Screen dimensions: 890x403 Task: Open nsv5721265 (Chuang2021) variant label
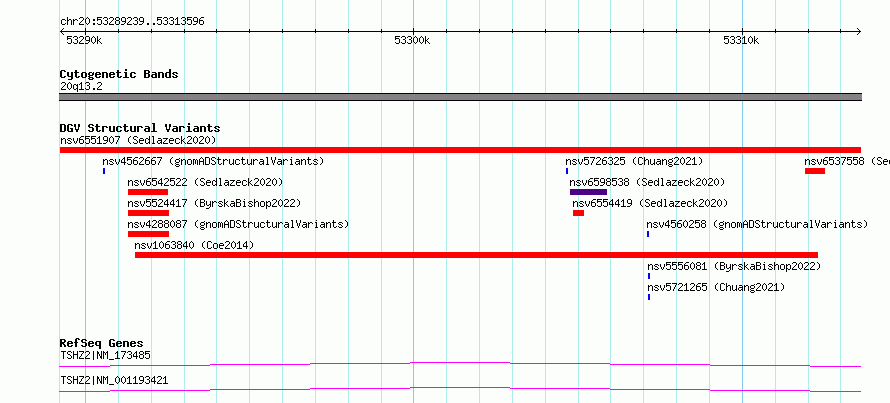click(x=716, y=287)
